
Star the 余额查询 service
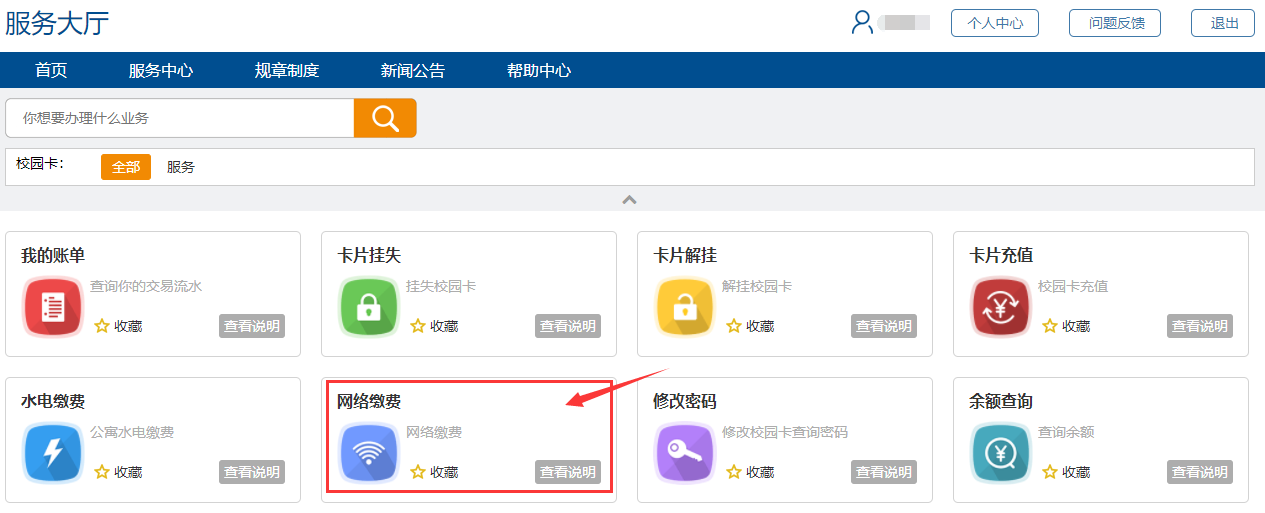[1049, 472]
